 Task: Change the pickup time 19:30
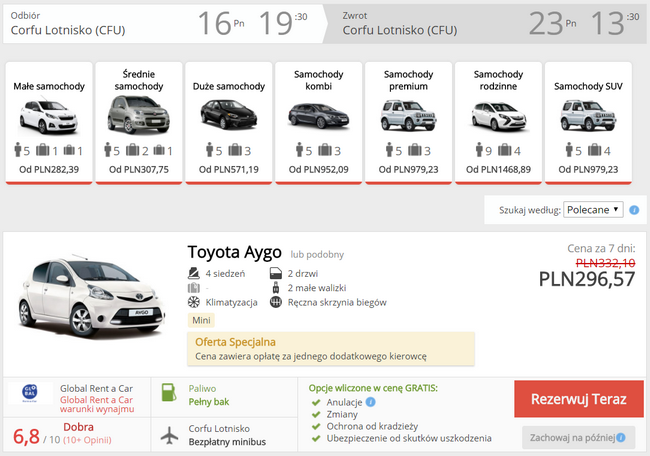(x=283, y=23)
